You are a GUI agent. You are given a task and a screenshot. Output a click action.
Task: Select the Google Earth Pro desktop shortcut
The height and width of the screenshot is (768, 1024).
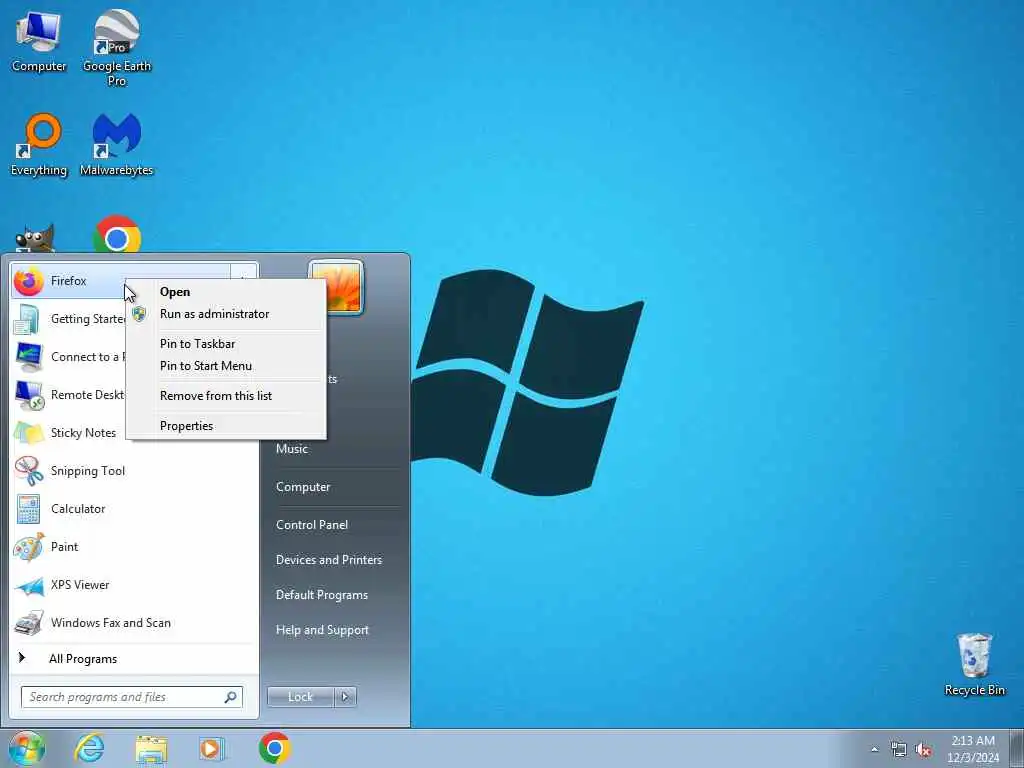click(x=116, y=48)
